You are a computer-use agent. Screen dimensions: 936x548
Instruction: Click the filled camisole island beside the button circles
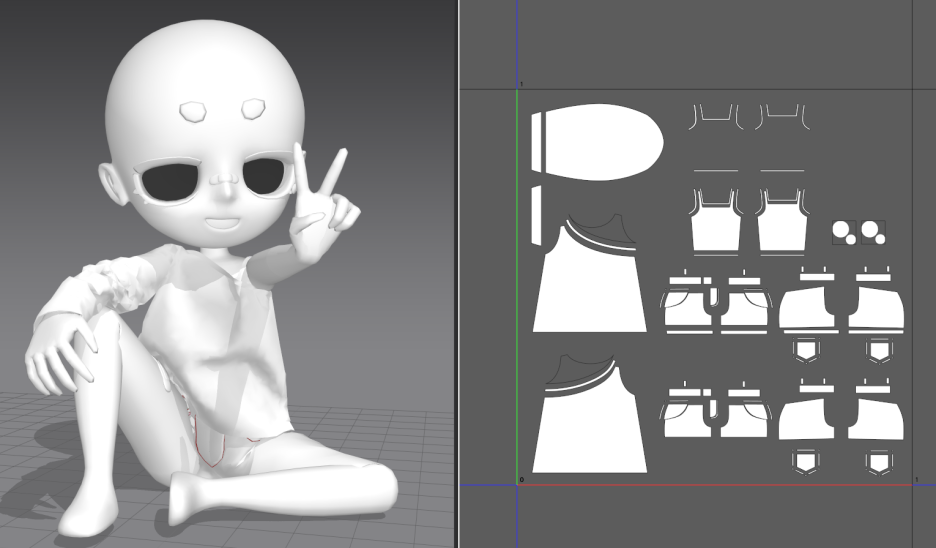coord(782,227)
